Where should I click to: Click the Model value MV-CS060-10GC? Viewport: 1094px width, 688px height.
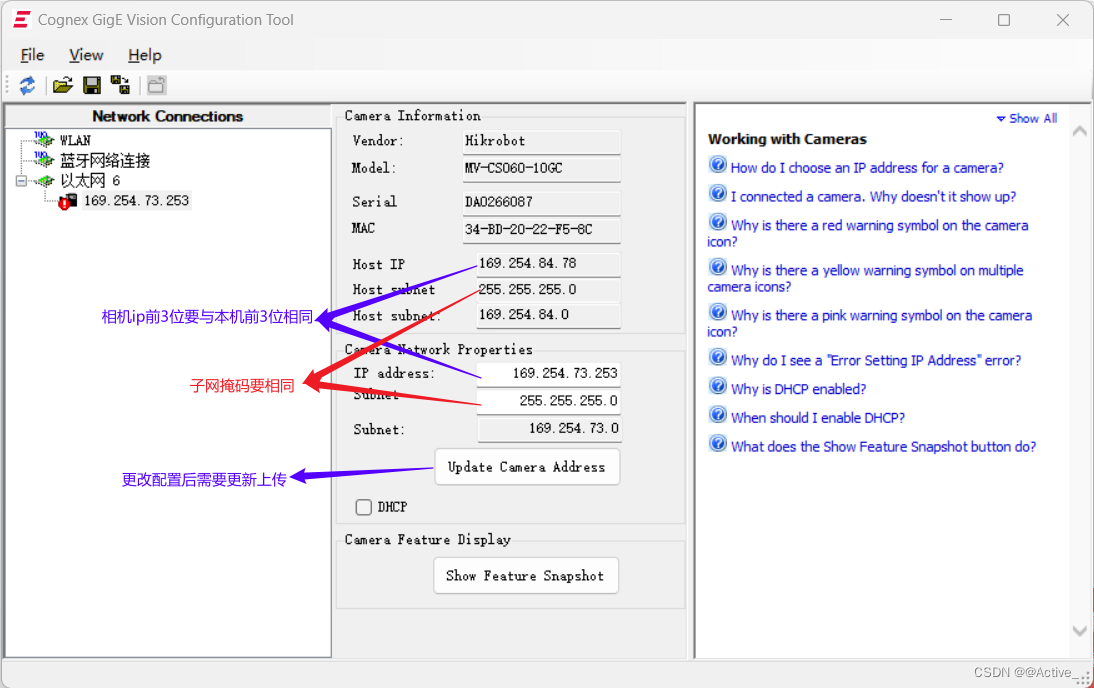541,169
